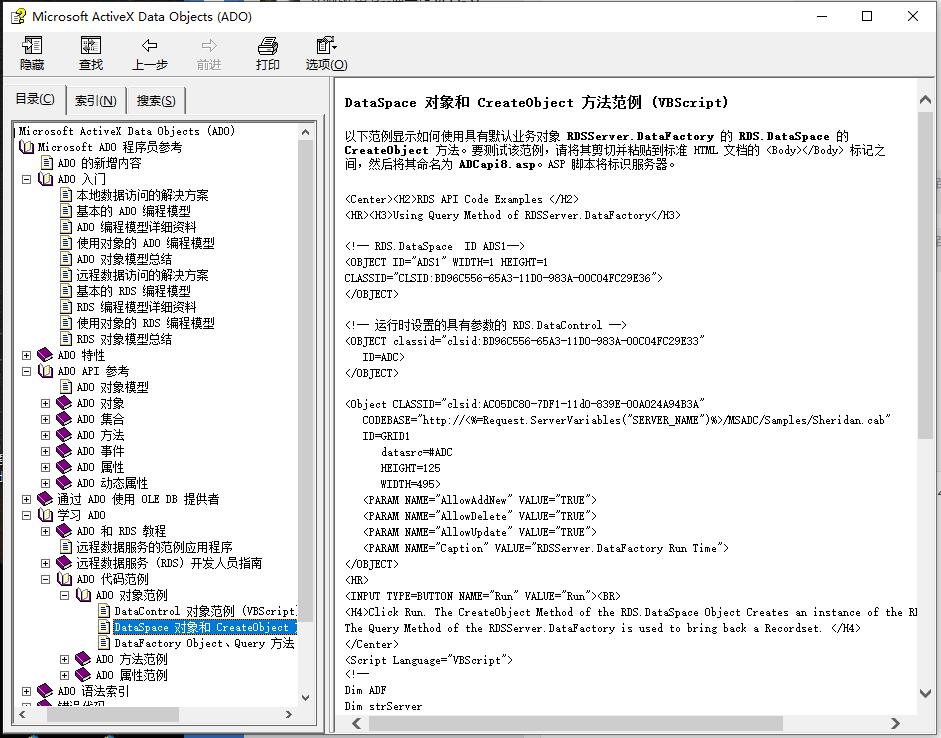Click the book icon beside ADO 方法范例

(x=83, y=659)
